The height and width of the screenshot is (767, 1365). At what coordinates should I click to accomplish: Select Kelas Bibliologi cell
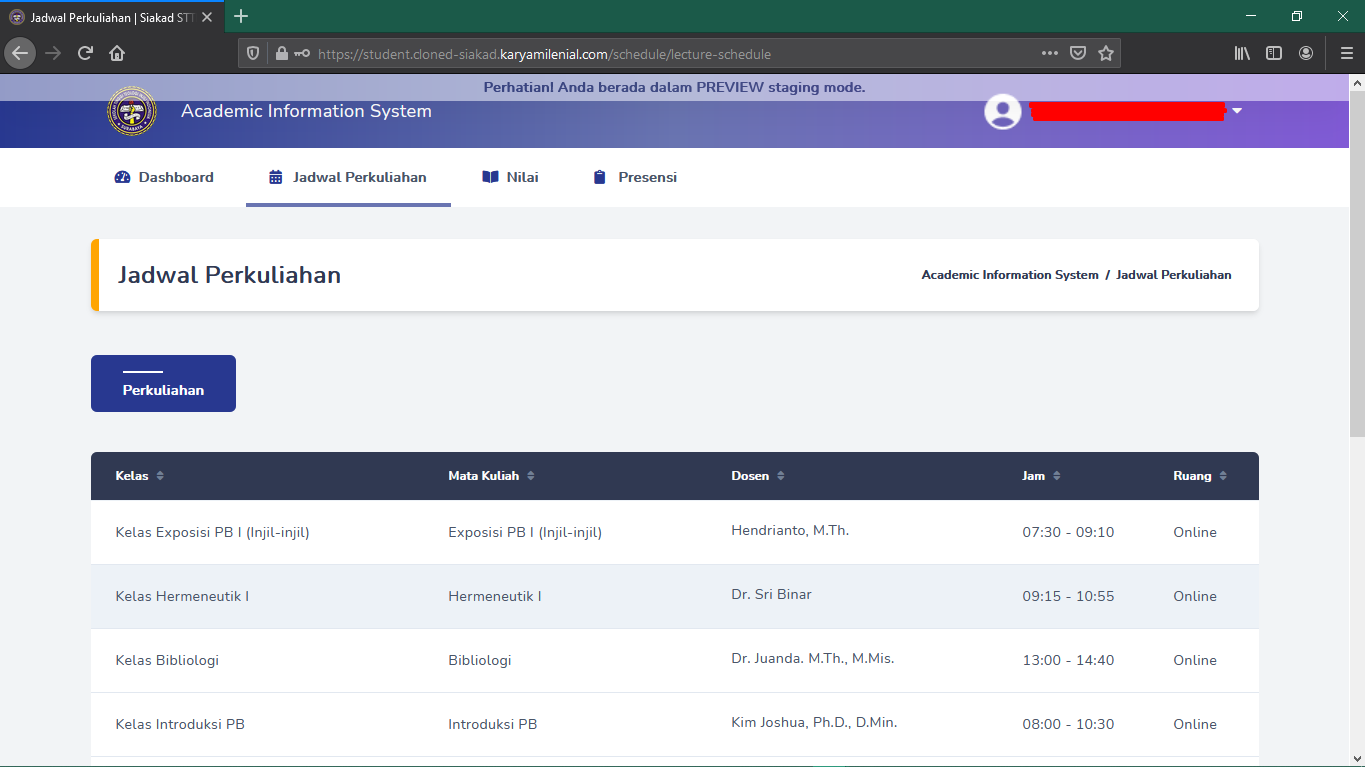tap(167, 661)
